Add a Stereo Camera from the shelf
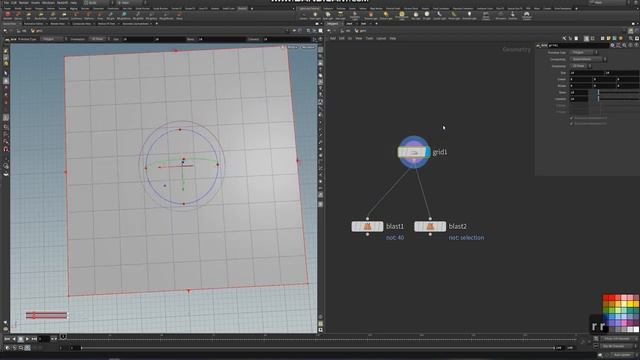The height and width of the screenshot is (360, 640). click(486, 16)
